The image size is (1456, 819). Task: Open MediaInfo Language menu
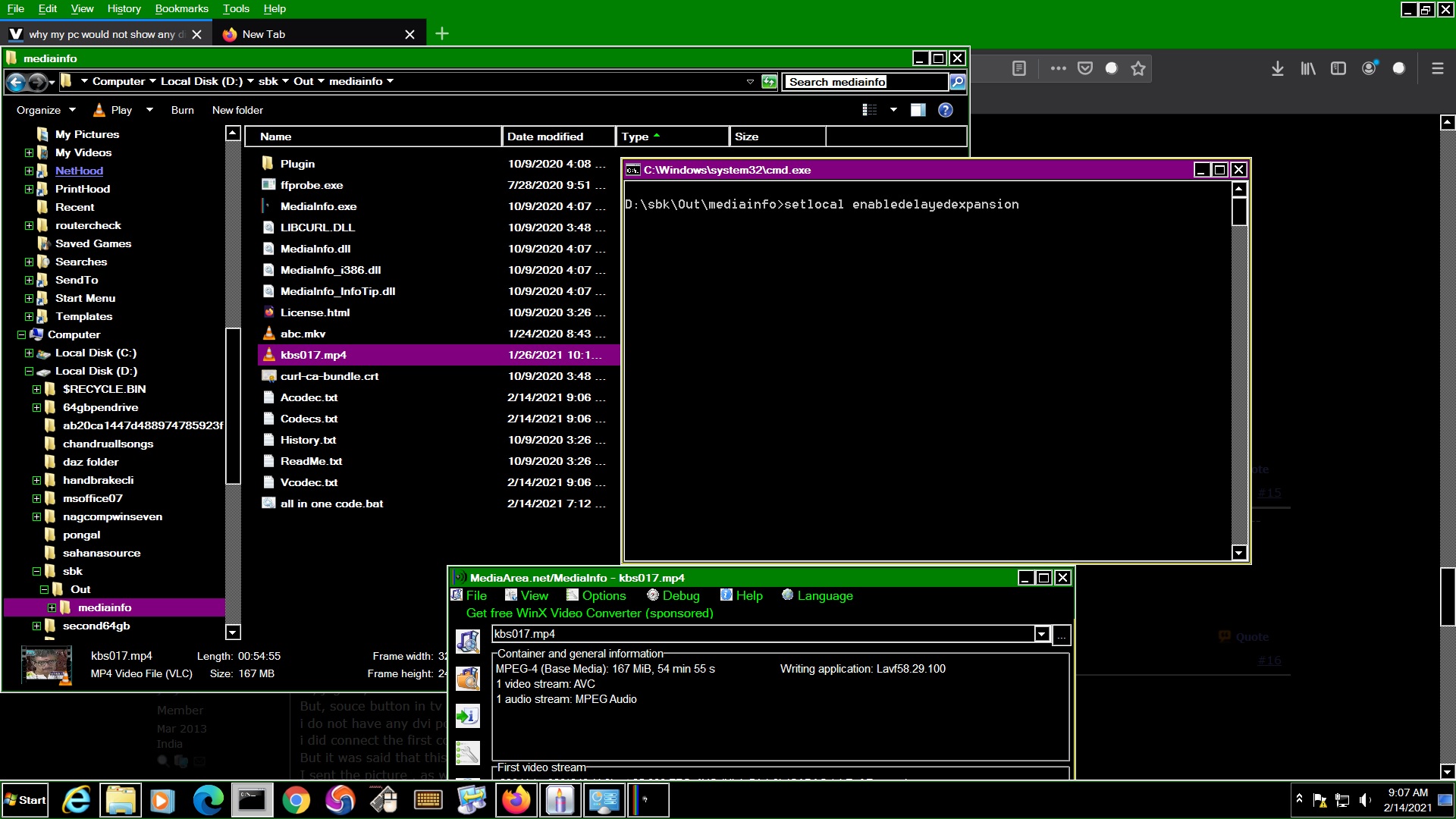(x=817, y=596)
